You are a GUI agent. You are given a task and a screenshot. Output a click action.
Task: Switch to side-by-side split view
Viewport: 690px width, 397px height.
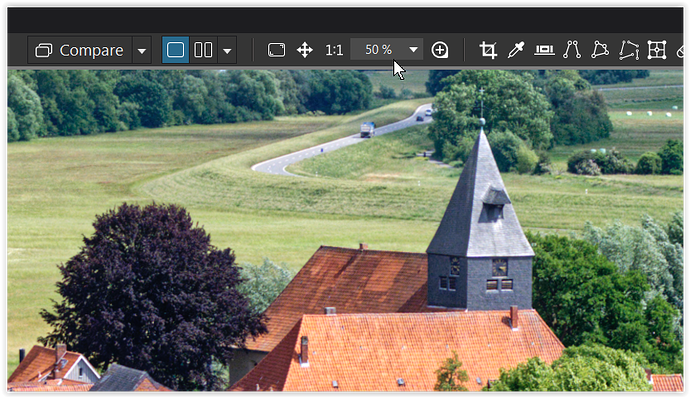coord(203,50)
